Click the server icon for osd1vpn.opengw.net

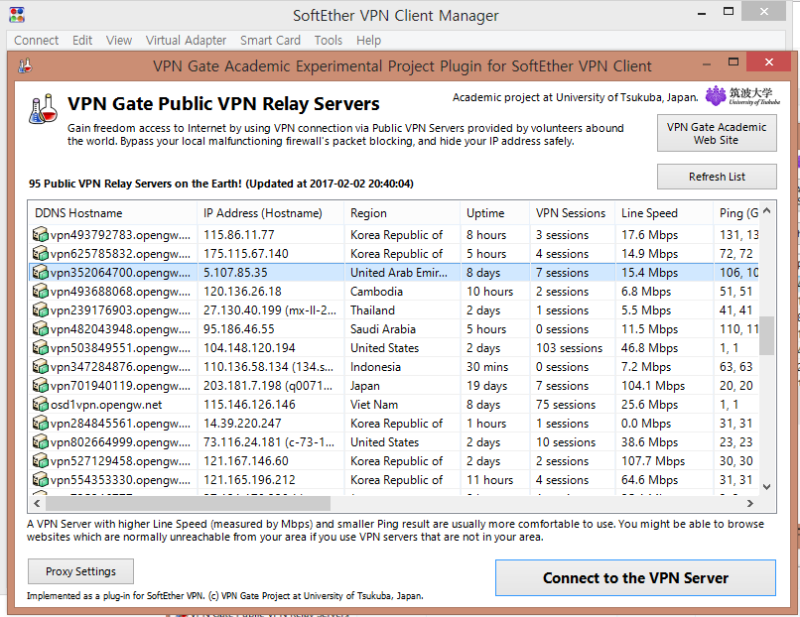point(40,405)
